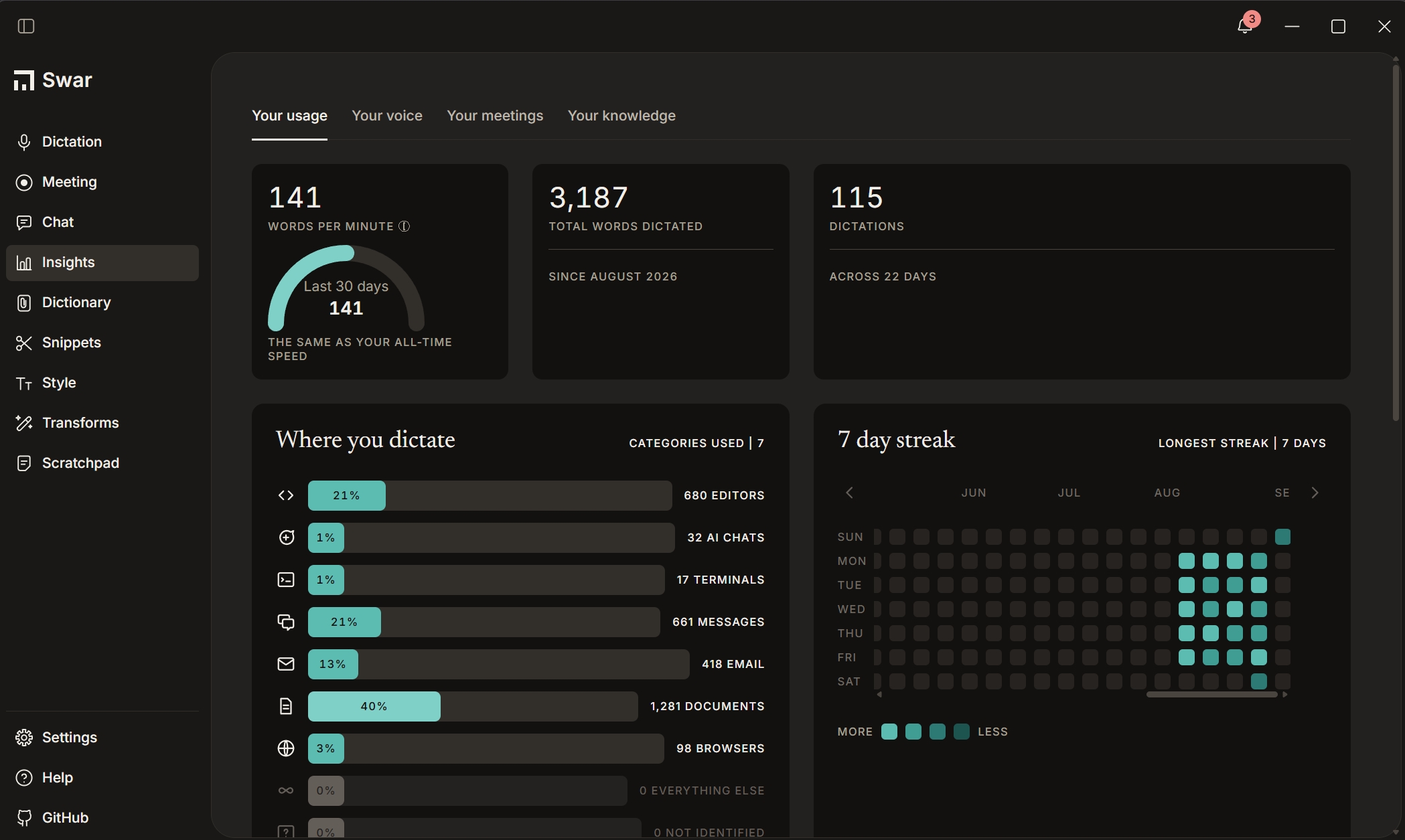Open the Dictionary icon
The image size is (1405, 840).
(24, 303)
